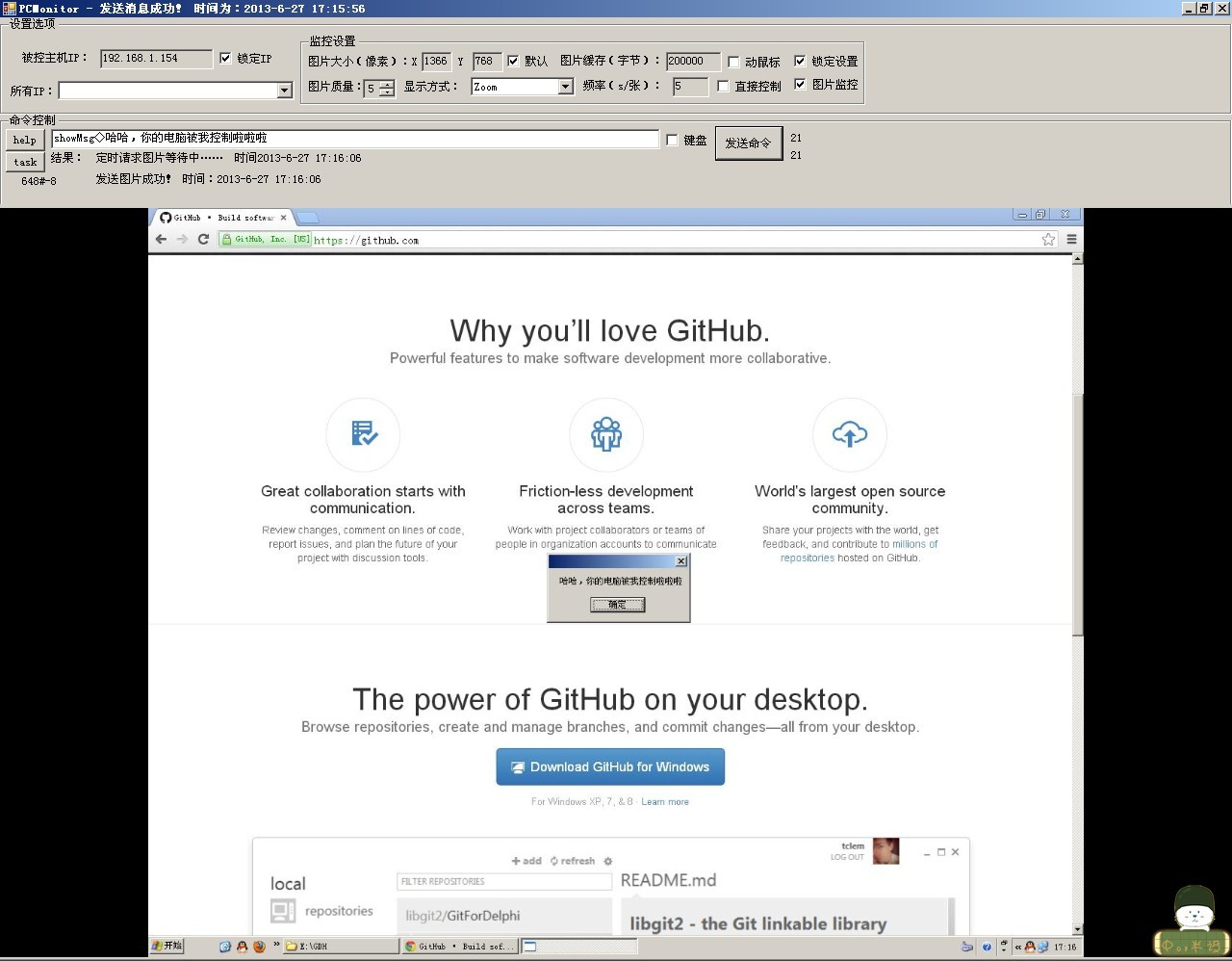
Task: Click the page scrollbar up arrow
Action: (1077, 258)
